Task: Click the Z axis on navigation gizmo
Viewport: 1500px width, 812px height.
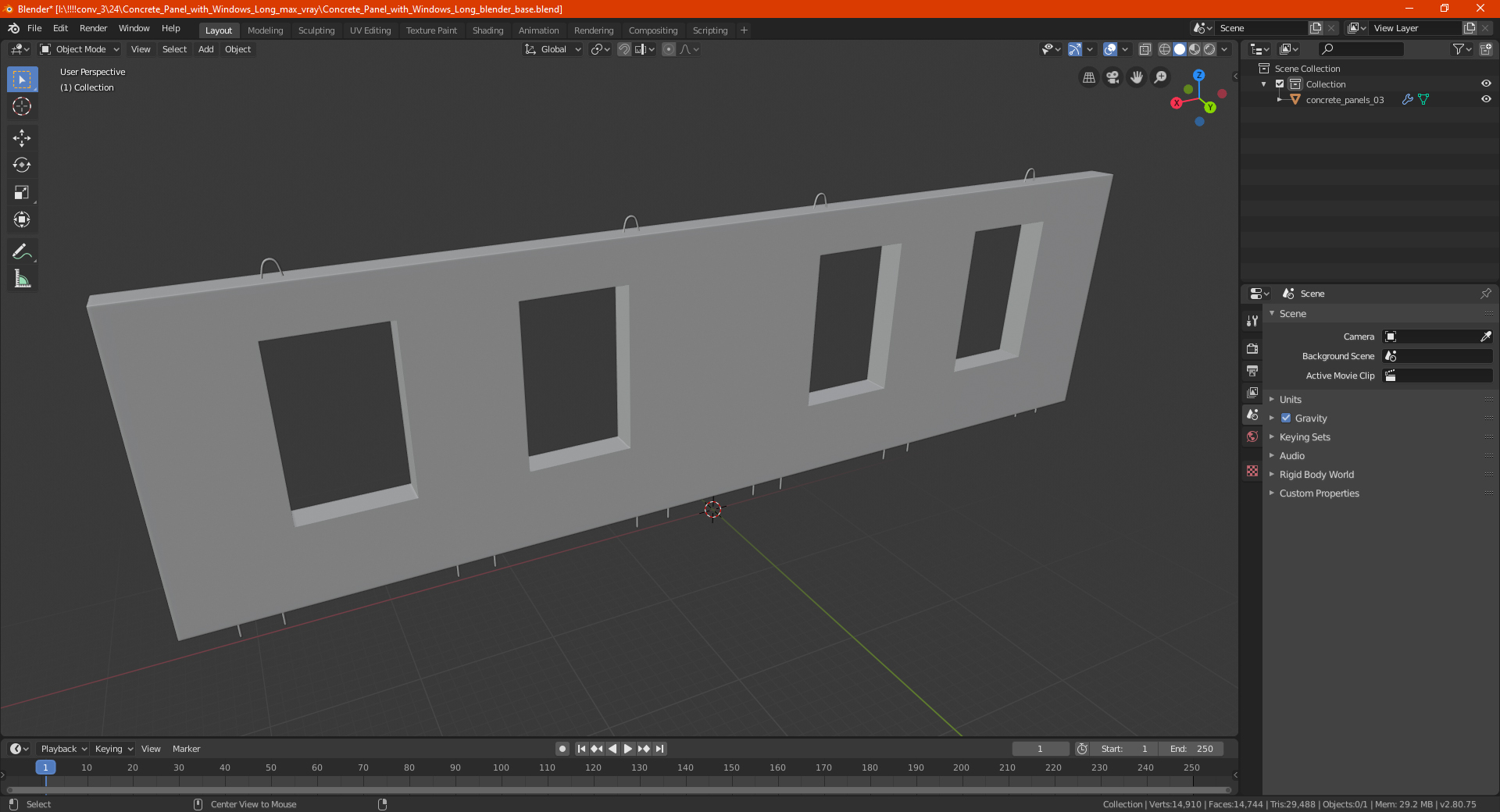Action: [1198, 75]
